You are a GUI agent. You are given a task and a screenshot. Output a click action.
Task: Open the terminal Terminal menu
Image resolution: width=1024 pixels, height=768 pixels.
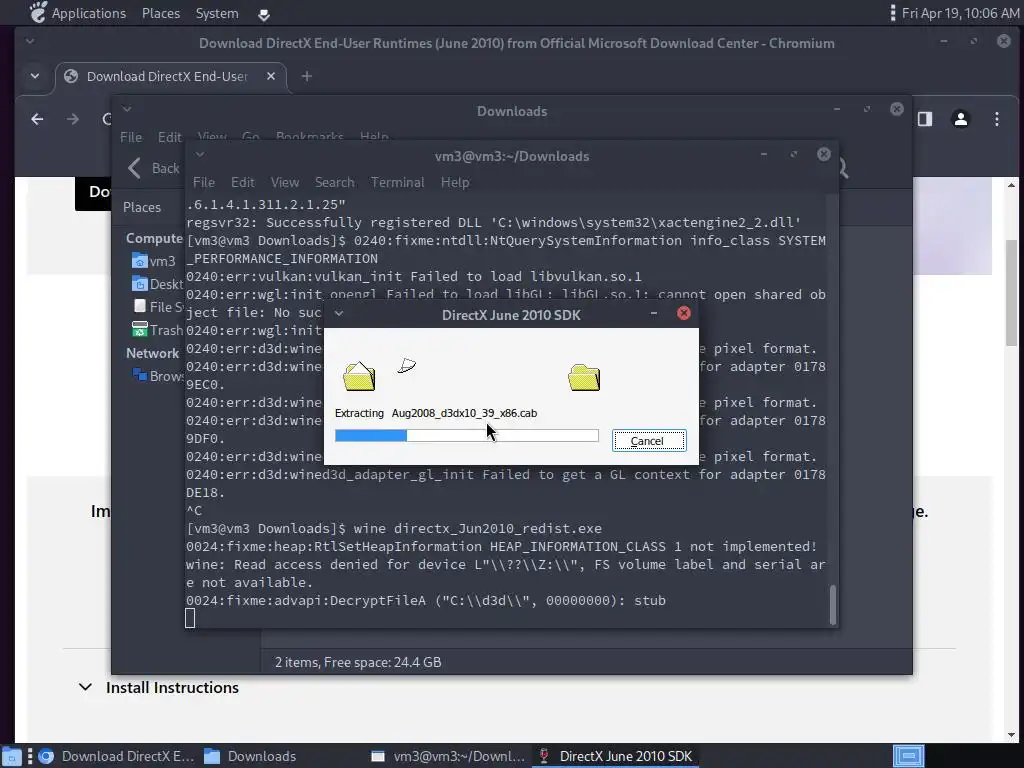point(397,182)
